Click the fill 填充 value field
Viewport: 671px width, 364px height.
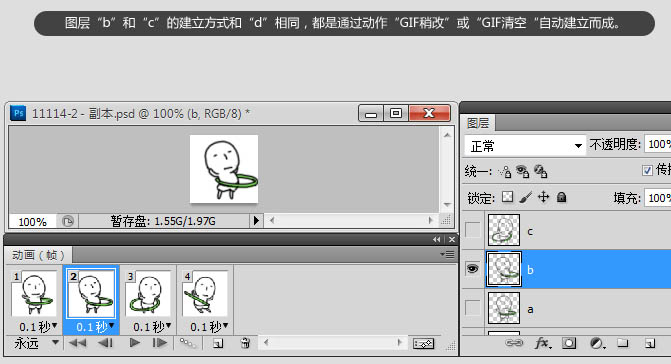[658, 198]
